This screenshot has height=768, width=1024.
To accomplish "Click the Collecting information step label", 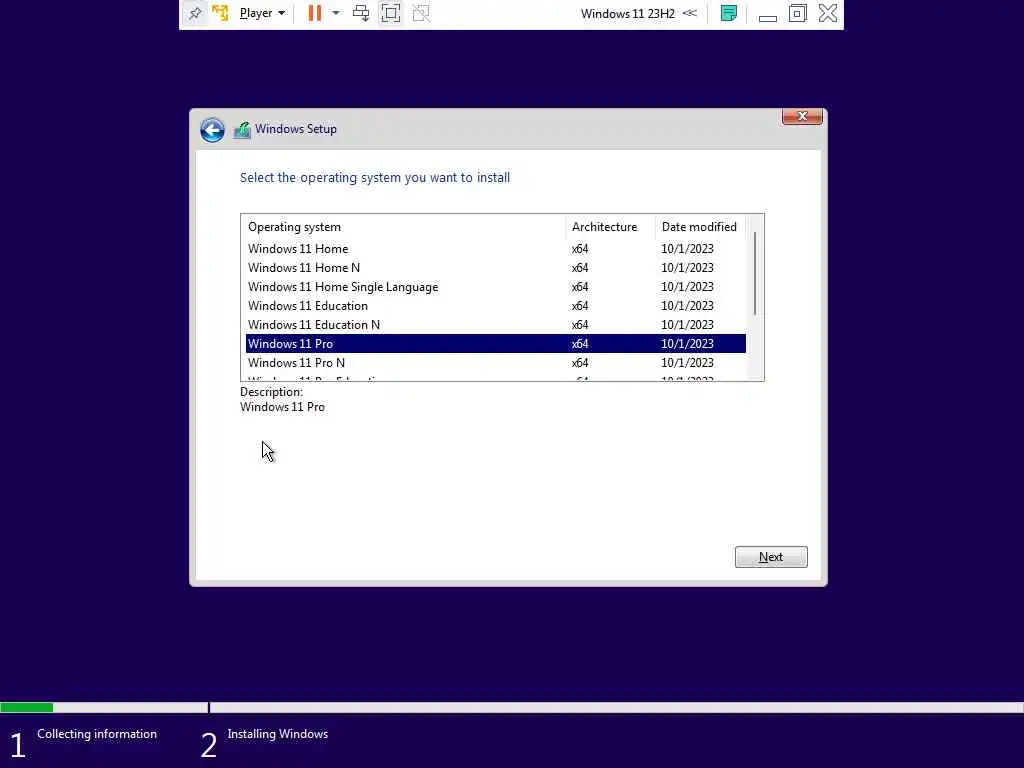I will [x=97, y=734].
